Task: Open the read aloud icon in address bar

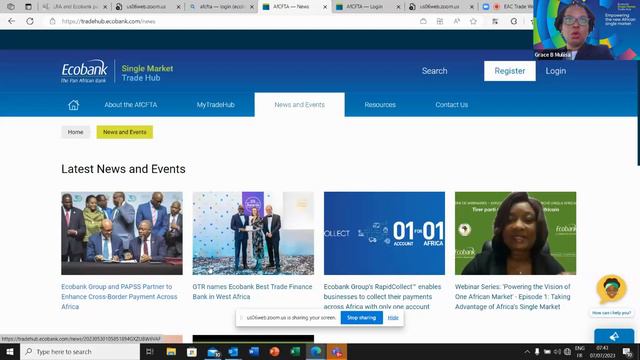Action: click(456, 21)
